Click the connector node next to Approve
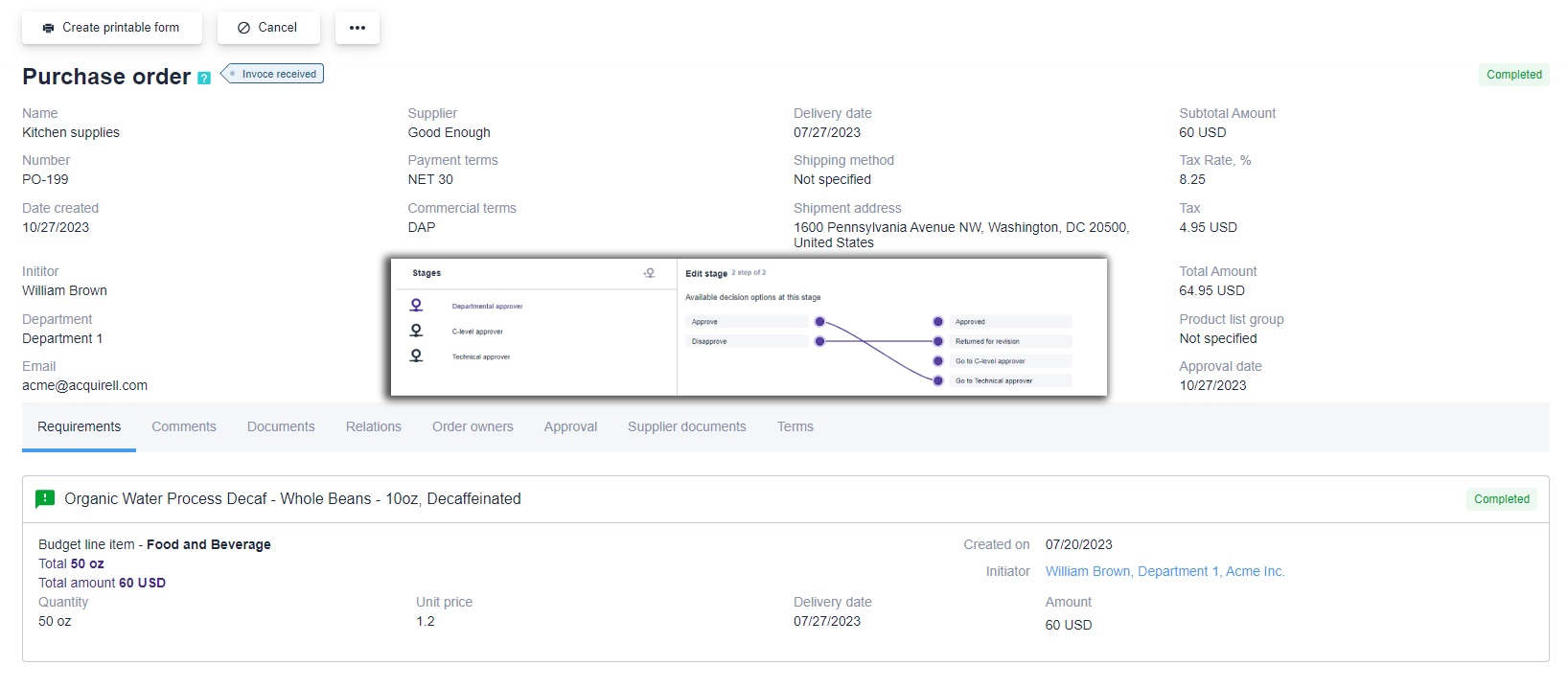The image size is (1568, 689). pos(819,322)
